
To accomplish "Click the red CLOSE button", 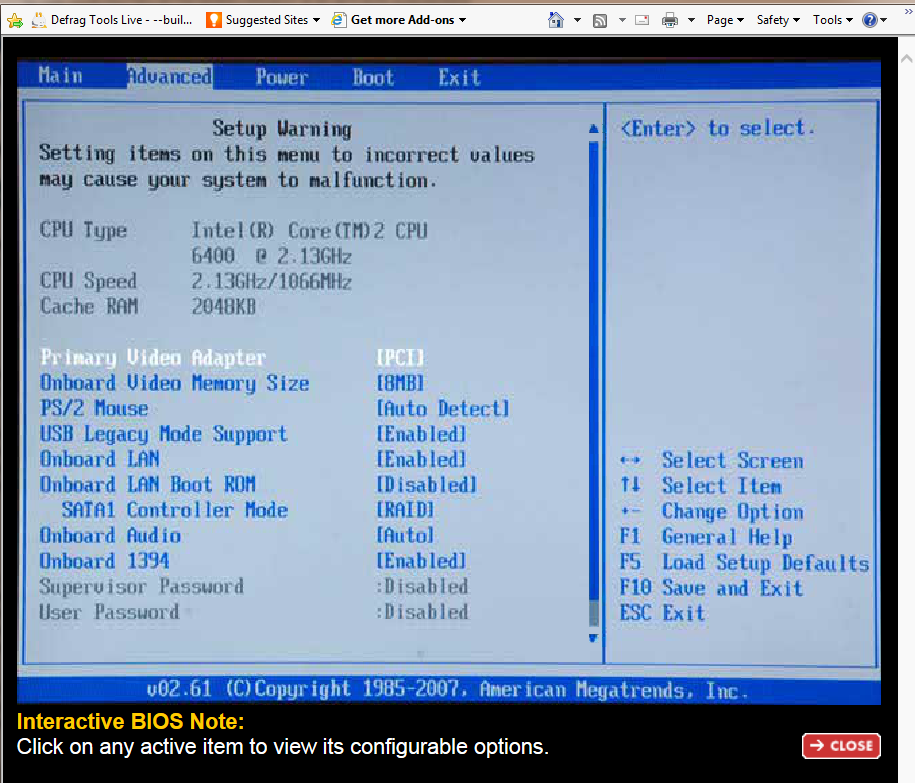I will (x=841, y=745).
